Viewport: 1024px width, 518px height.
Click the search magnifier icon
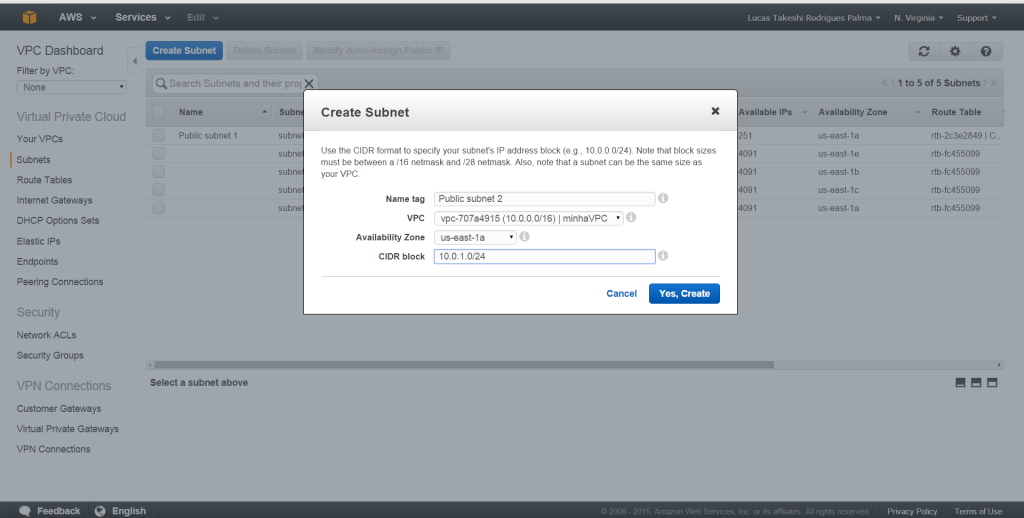161,84
